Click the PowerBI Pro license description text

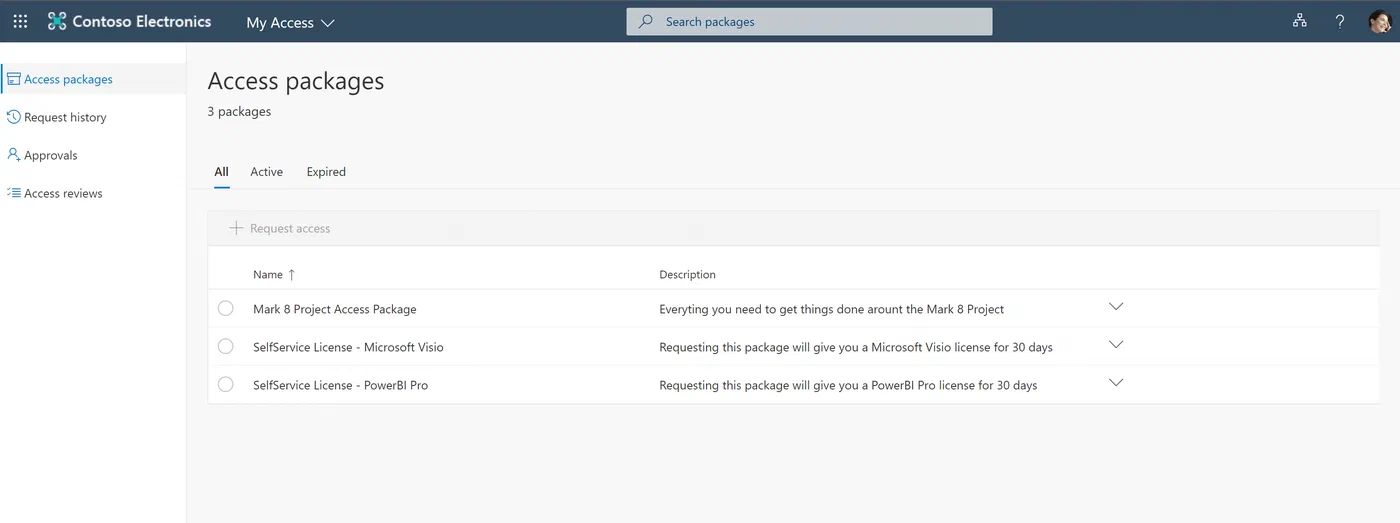[848, 385]
